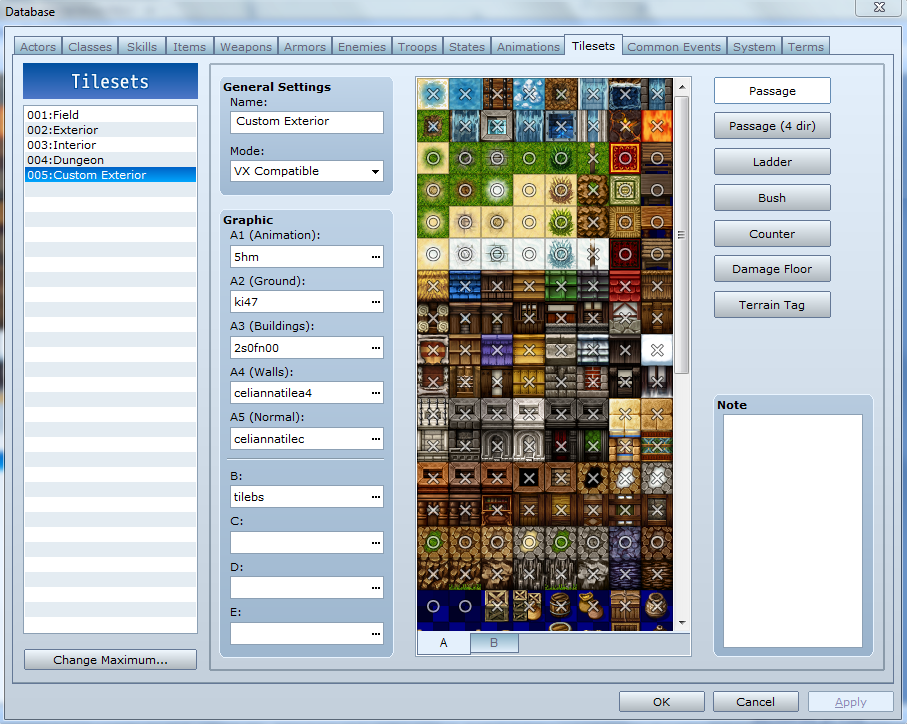Image resolution: width=907 pixels, height=724 pixels.
Task: Select Counter mode
Action: pos(772,234)
